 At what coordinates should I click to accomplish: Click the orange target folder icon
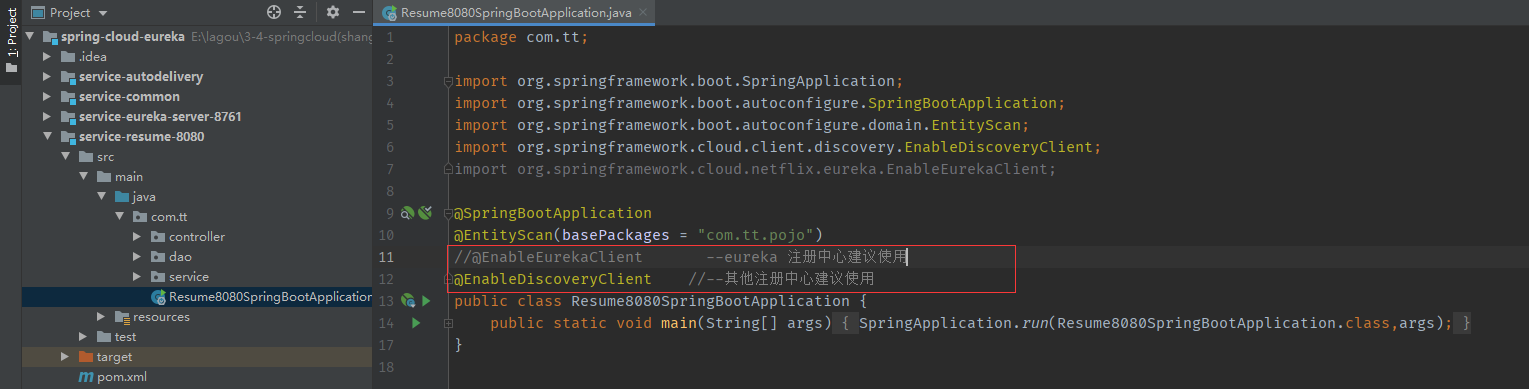(x=86, y=357)
